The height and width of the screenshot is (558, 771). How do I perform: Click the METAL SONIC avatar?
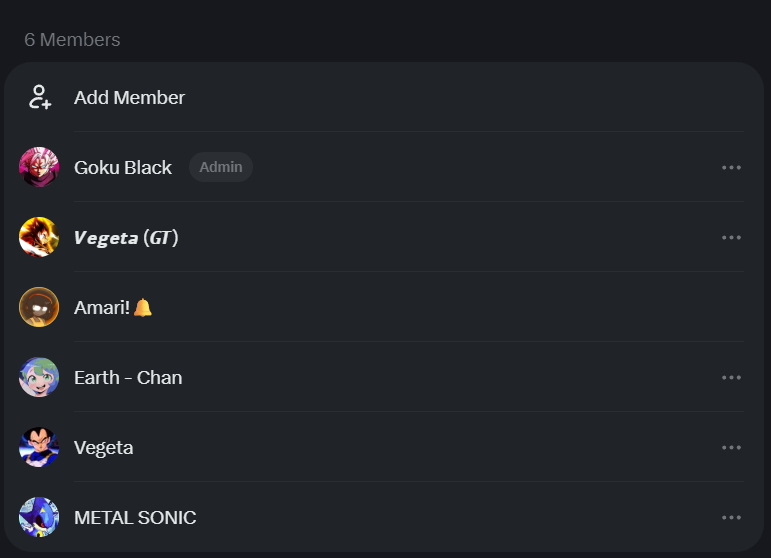39,517
